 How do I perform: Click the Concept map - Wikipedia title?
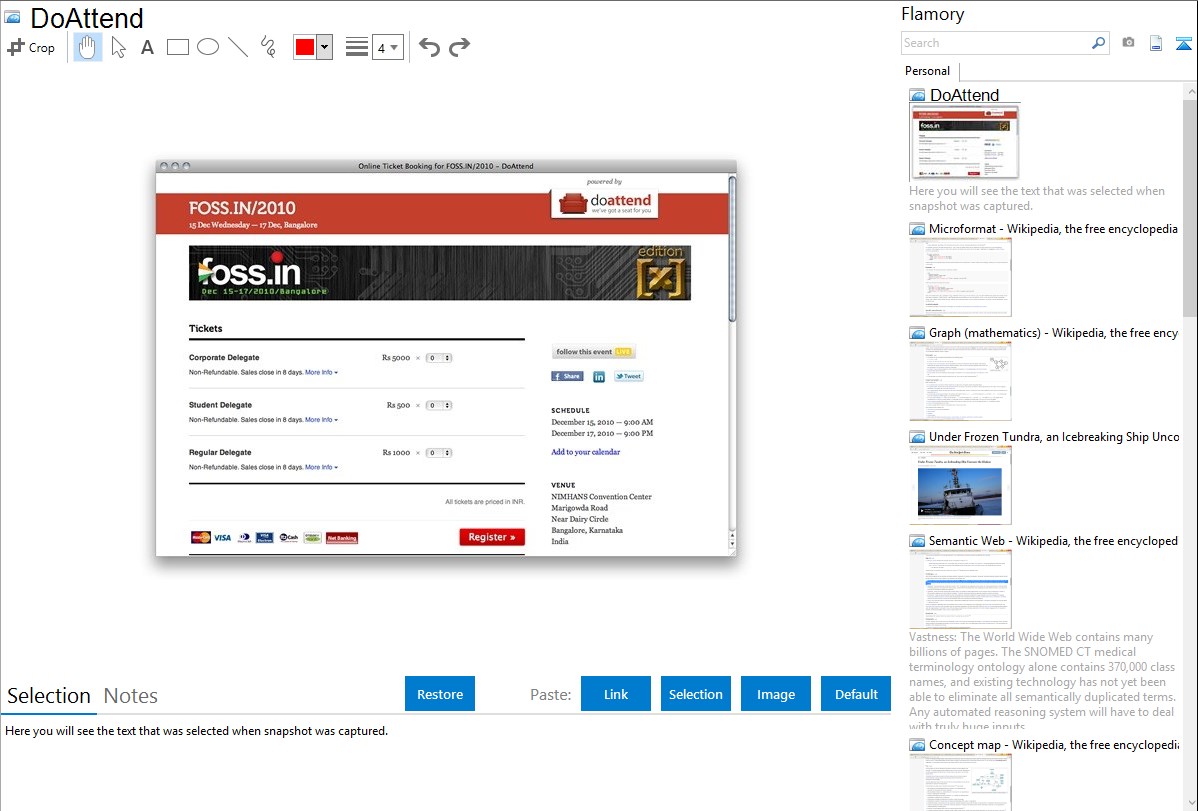coord(1053,744)
